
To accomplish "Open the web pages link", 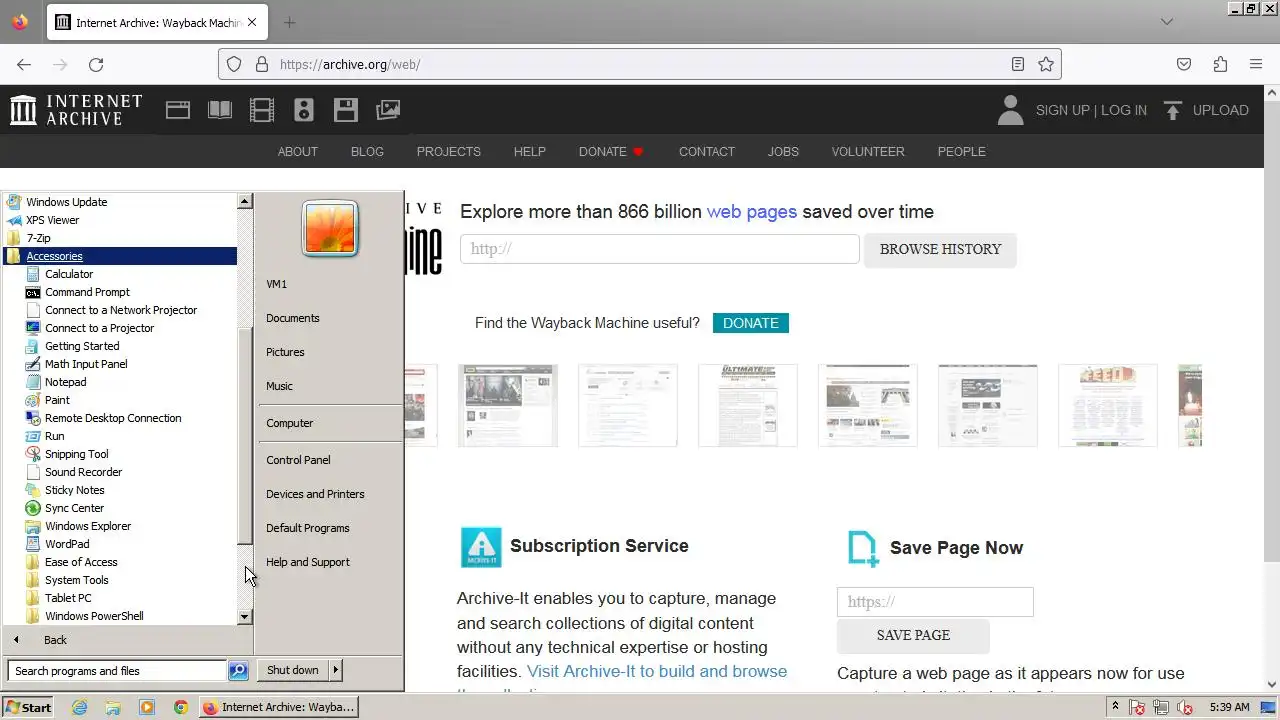I will tap(752, 212).
